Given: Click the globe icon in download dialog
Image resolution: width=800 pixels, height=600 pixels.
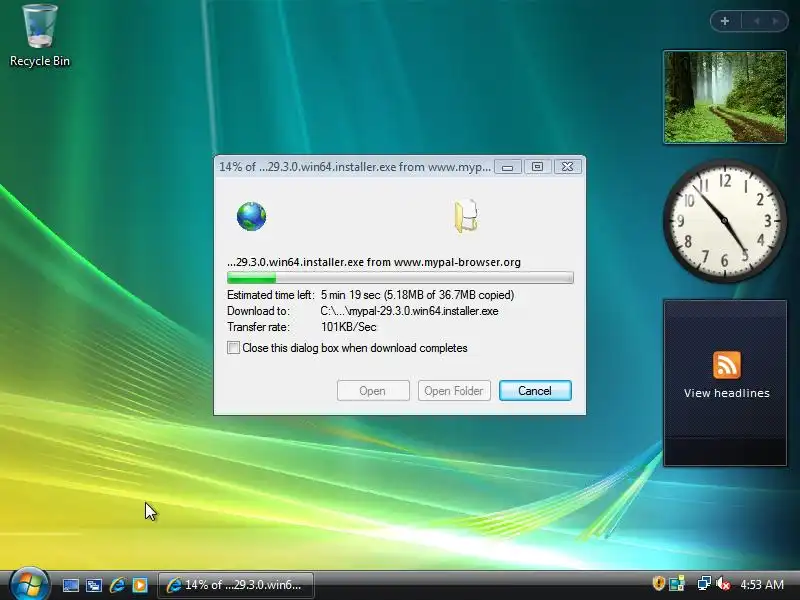Looking at the screenshot, I should point(251,216).
